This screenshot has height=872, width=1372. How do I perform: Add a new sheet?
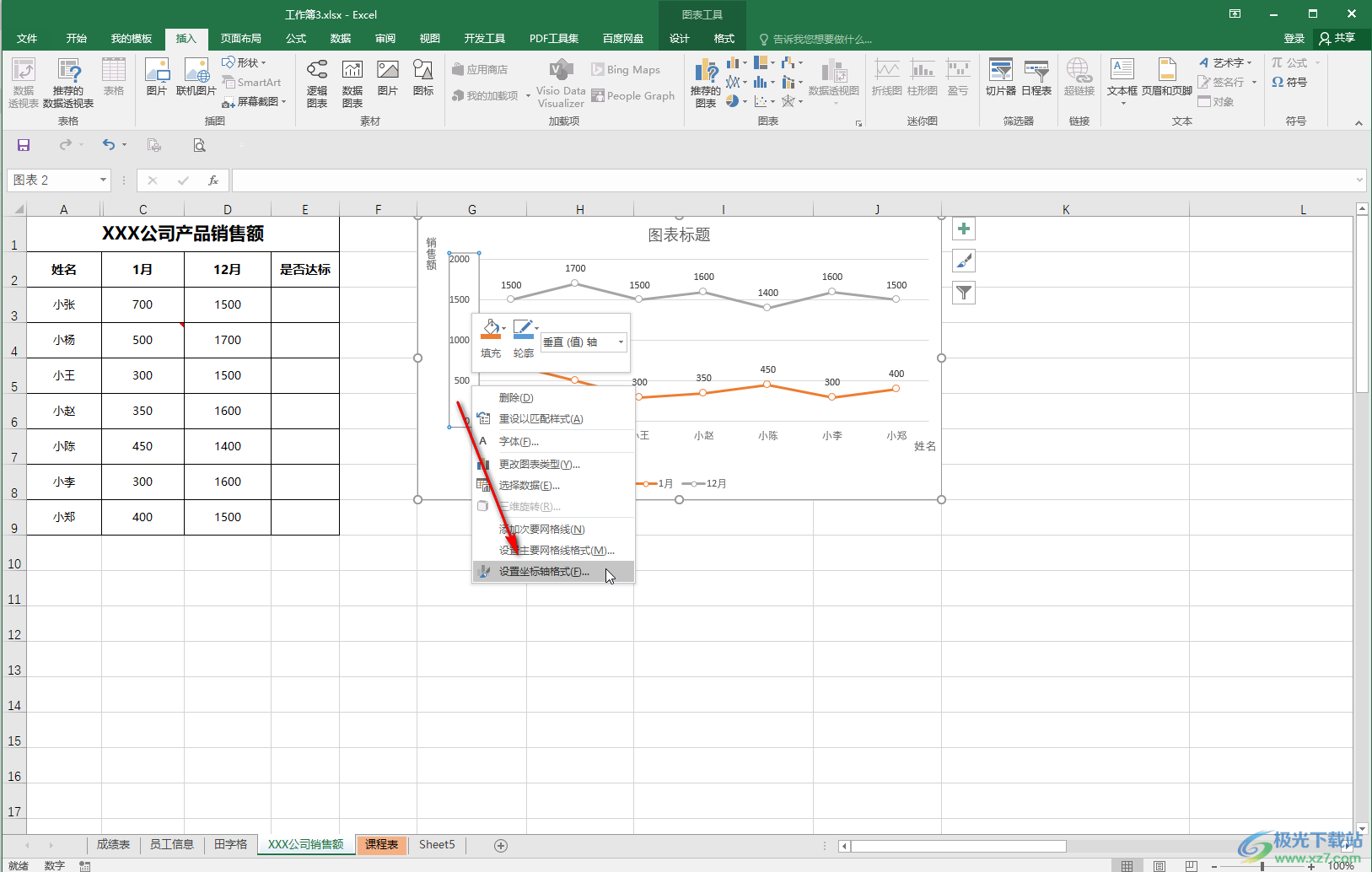click(x=501, y=845)
